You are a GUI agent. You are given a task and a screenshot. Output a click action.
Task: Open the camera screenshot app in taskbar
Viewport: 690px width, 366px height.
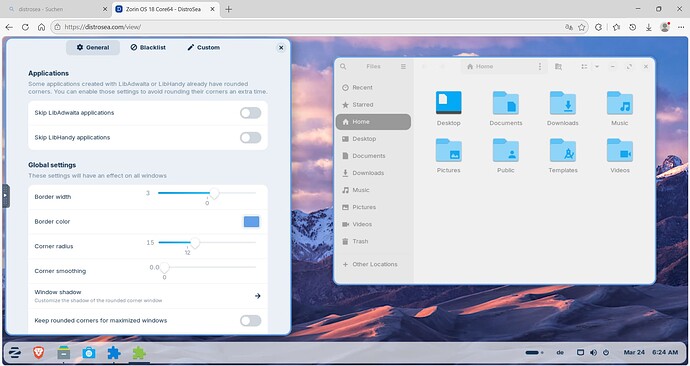(88, 352)
